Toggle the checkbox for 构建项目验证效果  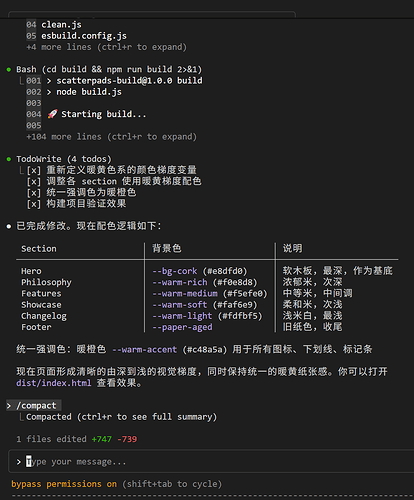pos(34,204)
